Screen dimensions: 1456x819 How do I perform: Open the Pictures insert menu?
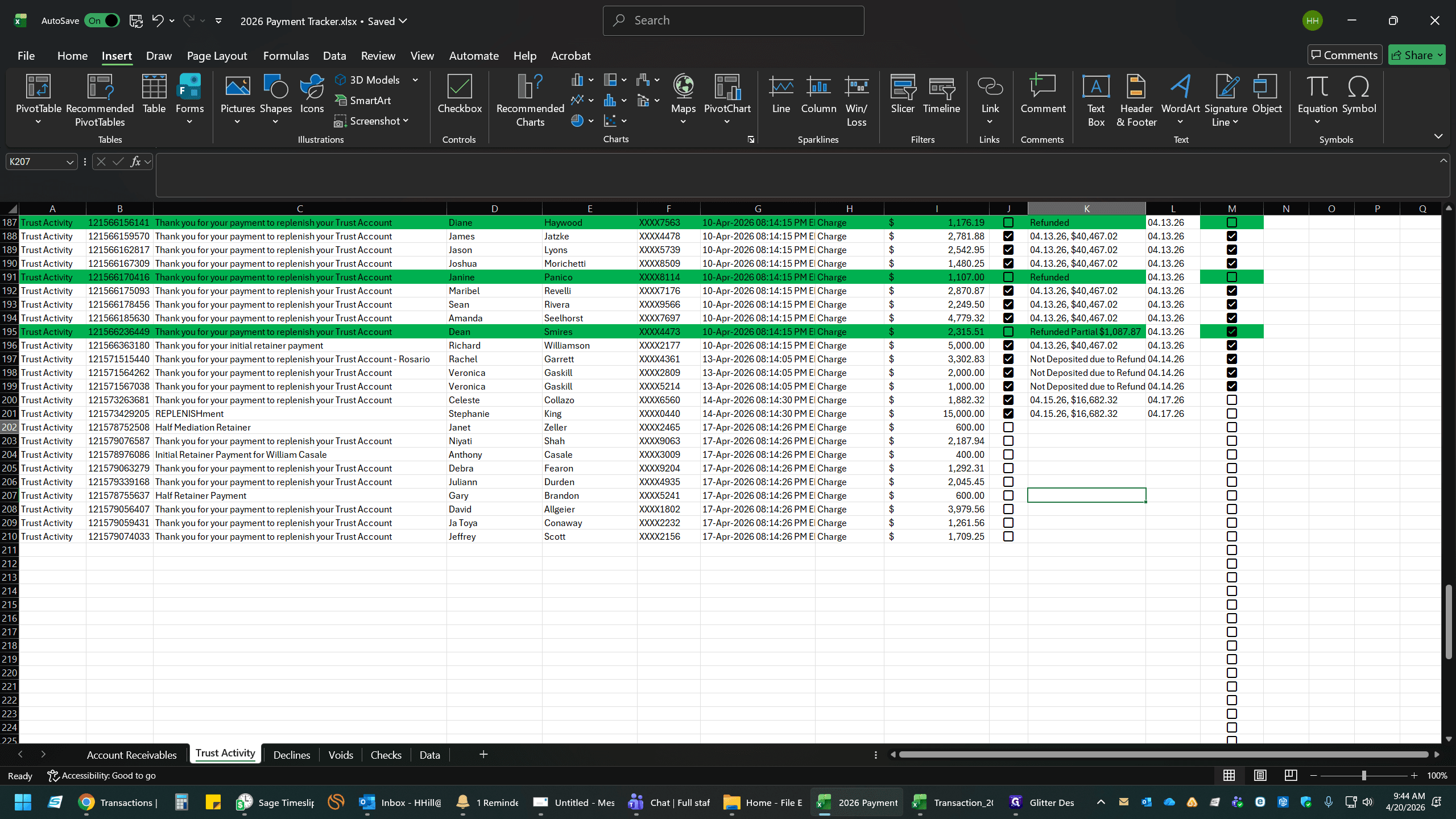[x=238, y=100]
